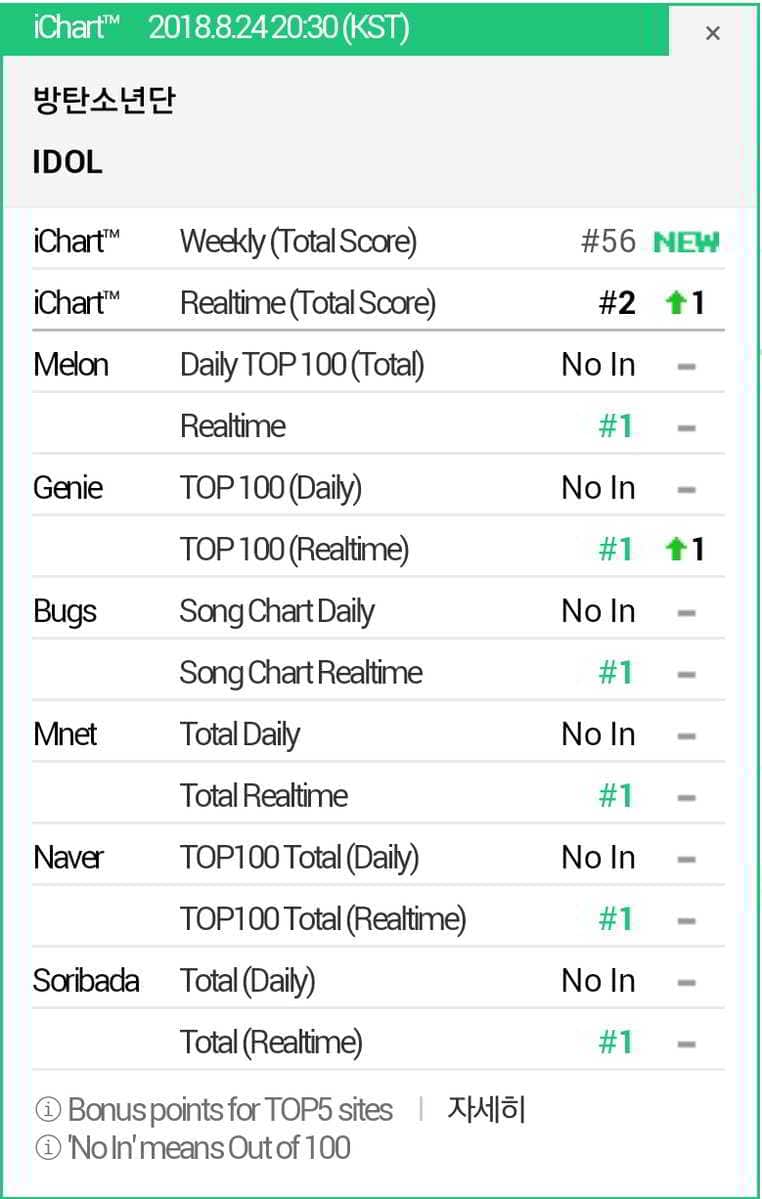762x1199 pixels.
Task: Click the iChart Realtime (Total Score) label
Action: [307, 304]
